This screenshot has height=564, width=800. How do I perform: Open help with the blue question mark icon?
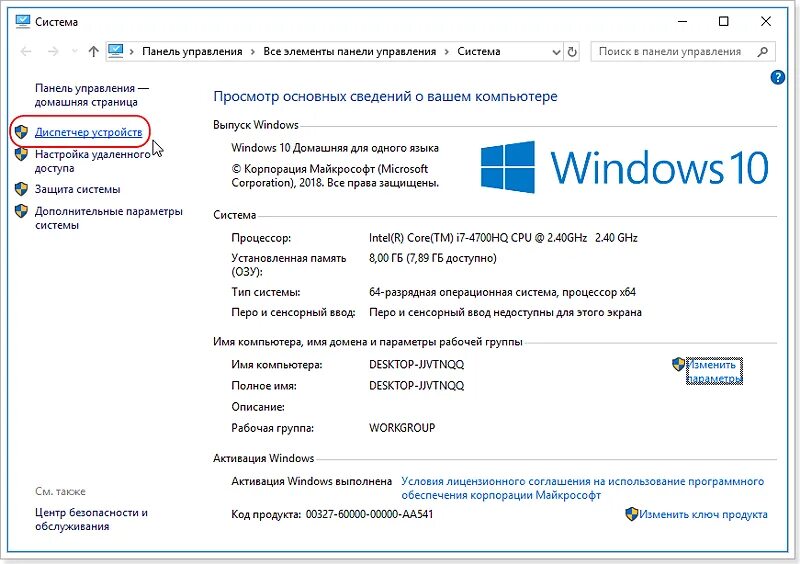(x=777, y=78)
